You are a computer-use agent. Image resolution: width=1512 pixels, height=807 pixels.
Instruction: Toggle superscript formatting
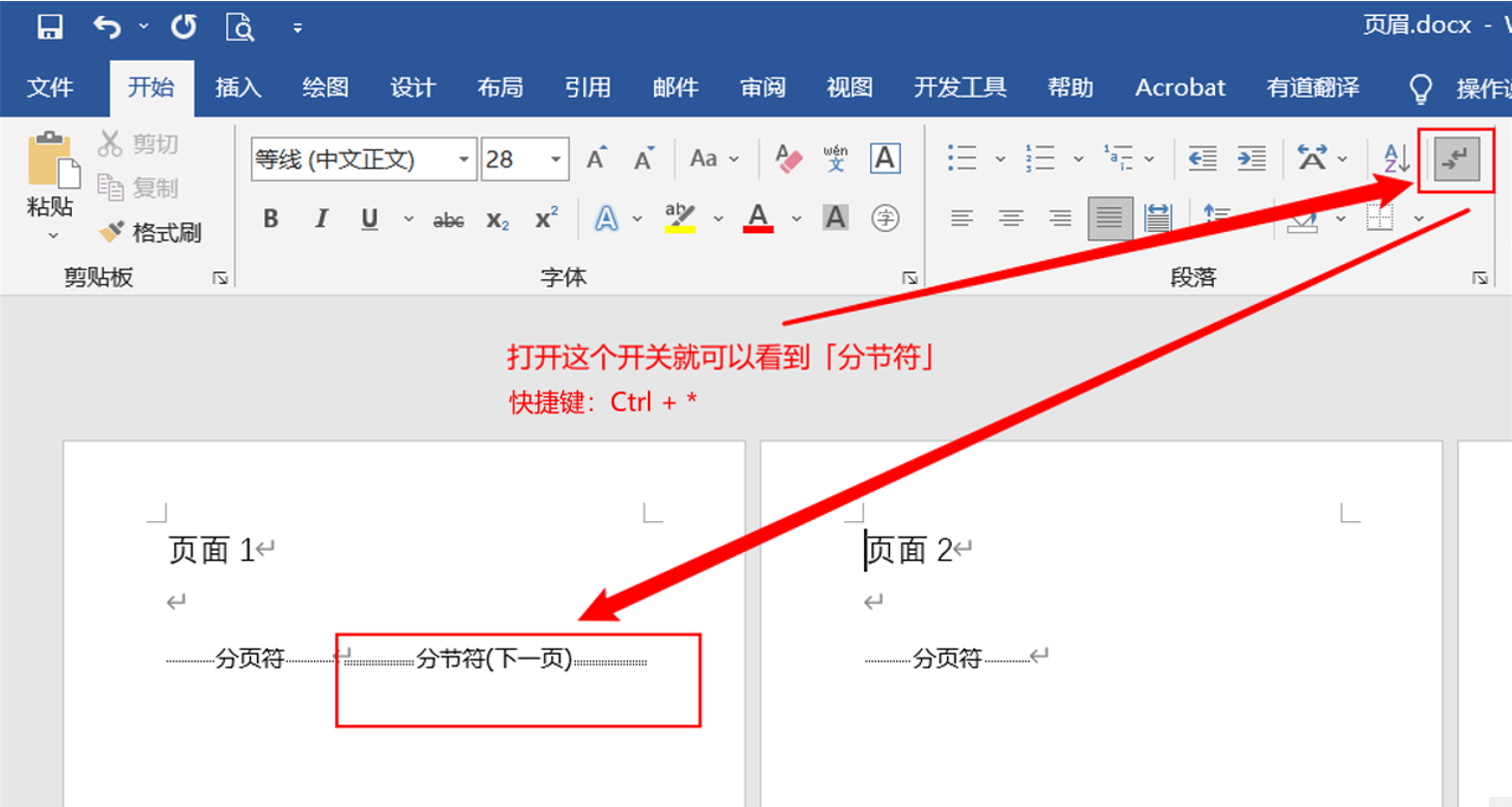tap(546, 218)
